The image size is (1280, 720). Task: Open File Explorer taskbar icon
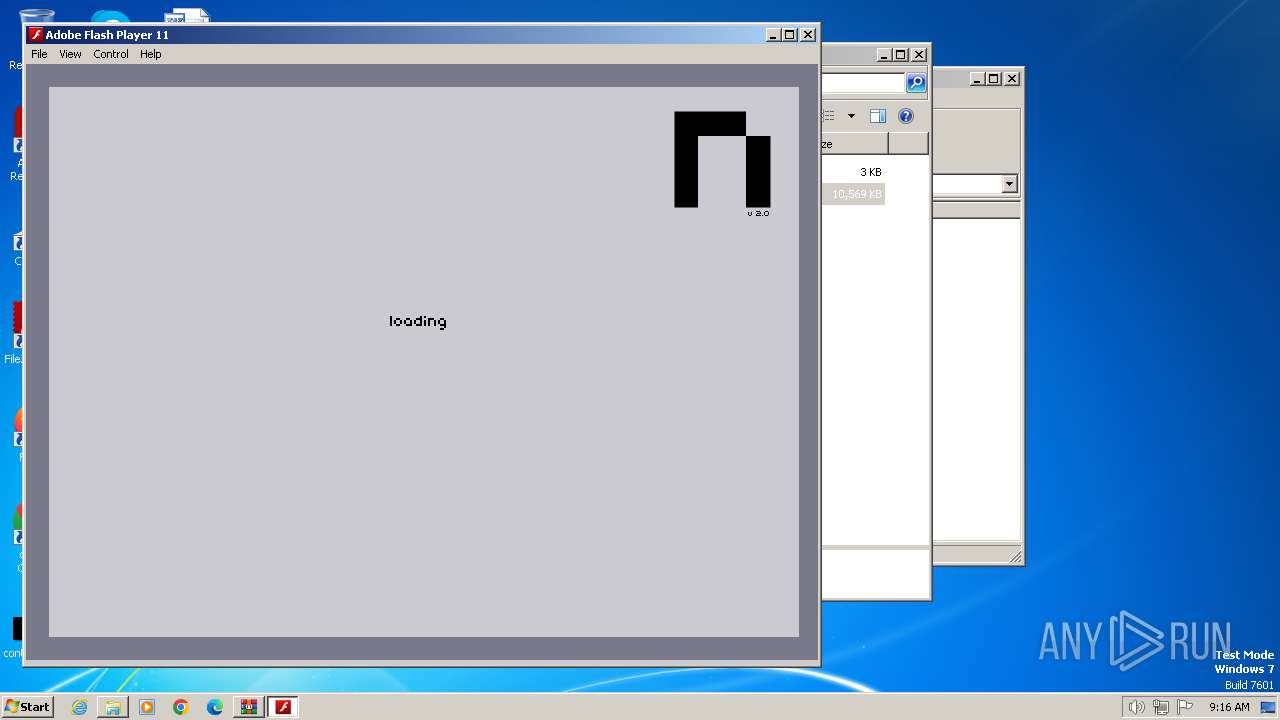tap(113, 707)
